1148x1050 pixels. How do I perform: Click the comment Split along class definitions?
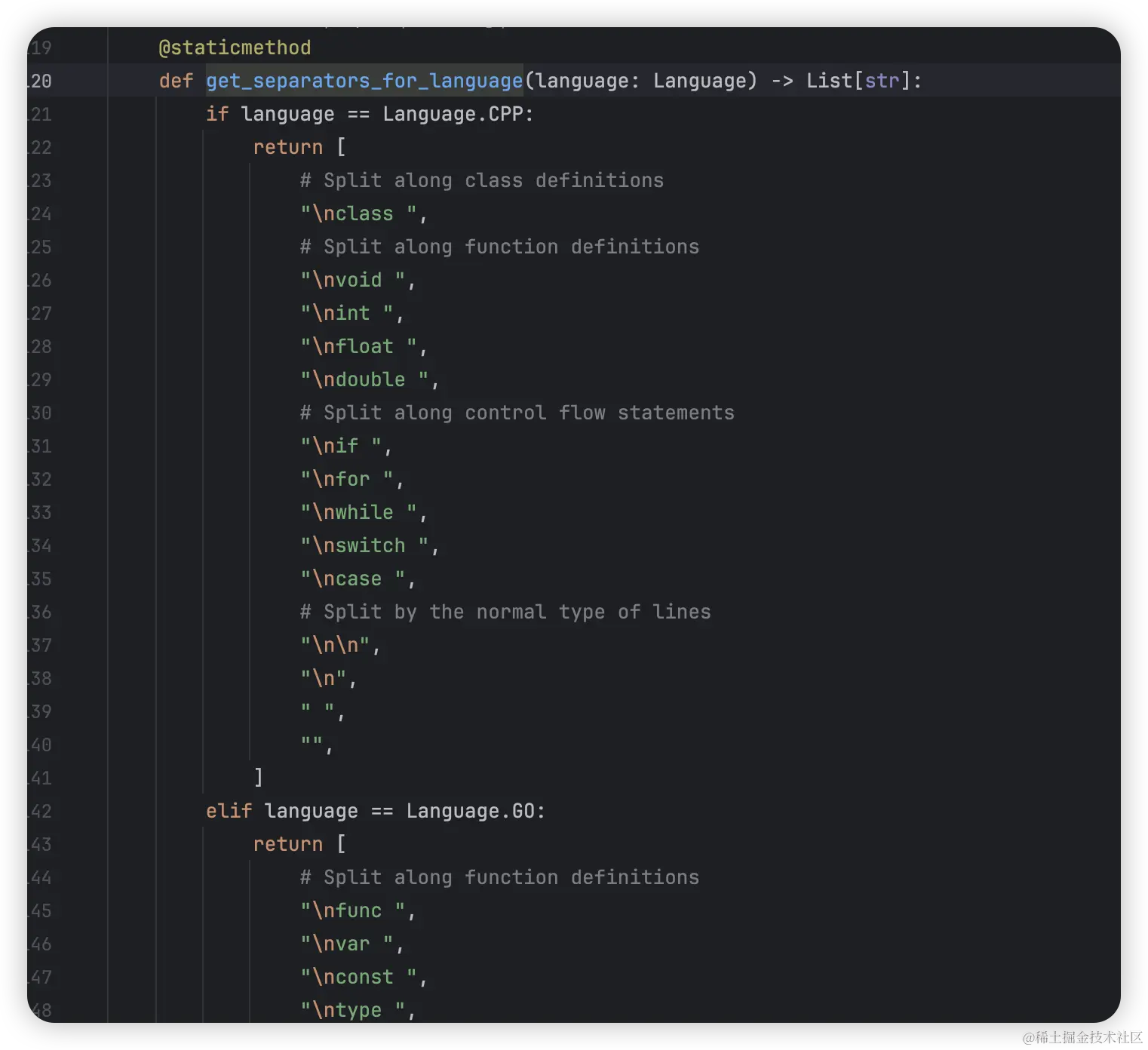tap(482, 180)
